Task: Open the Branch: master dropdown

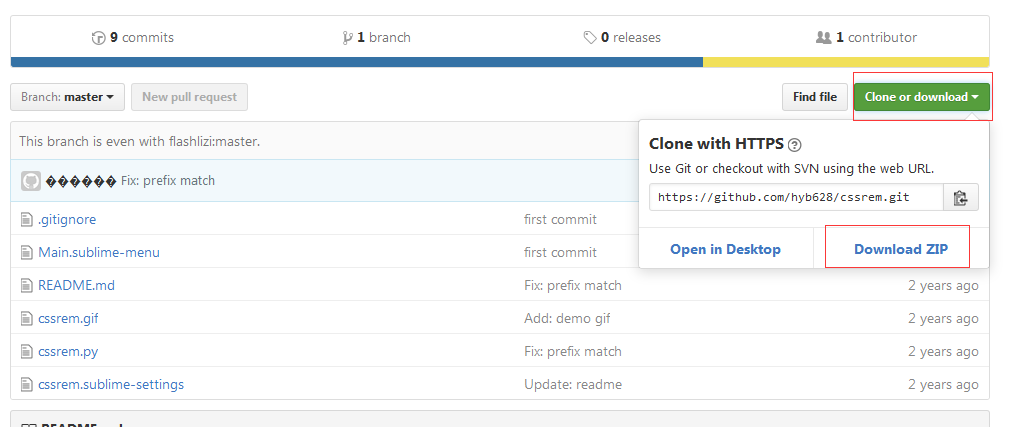Action: [x=67, y=97]
